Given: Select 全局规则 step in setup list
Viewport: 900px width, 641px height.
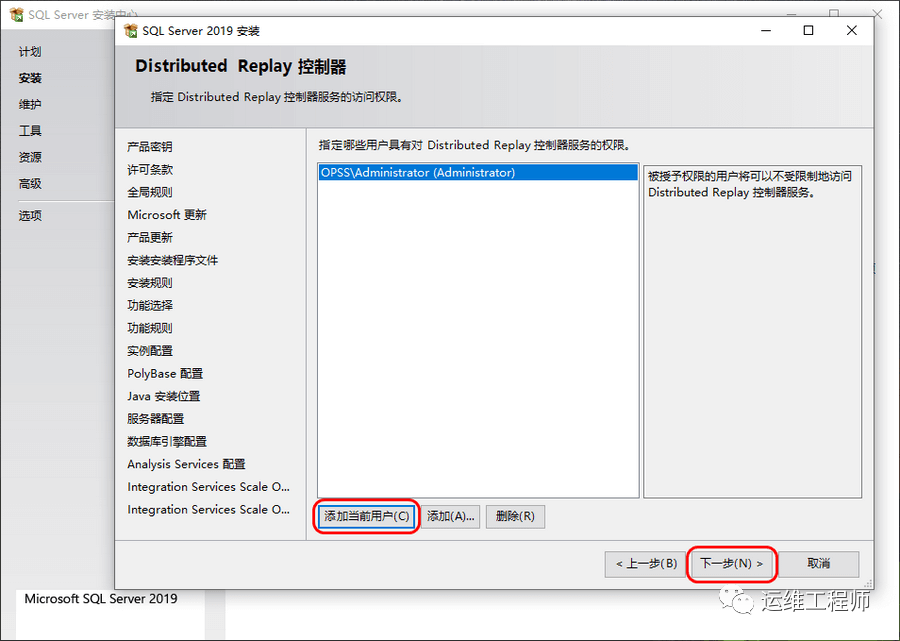Looking at the screenshot, I should [150, 192].
